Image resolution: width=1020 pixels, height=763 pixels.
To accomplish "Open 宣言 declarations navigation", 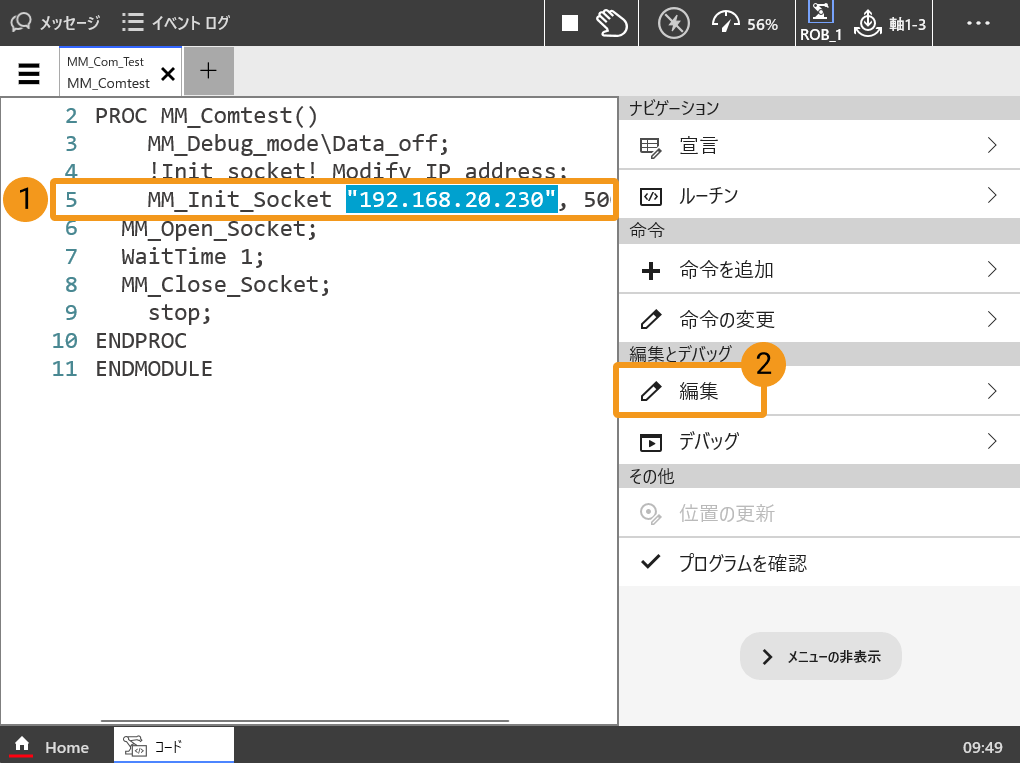I will point(819,145).
